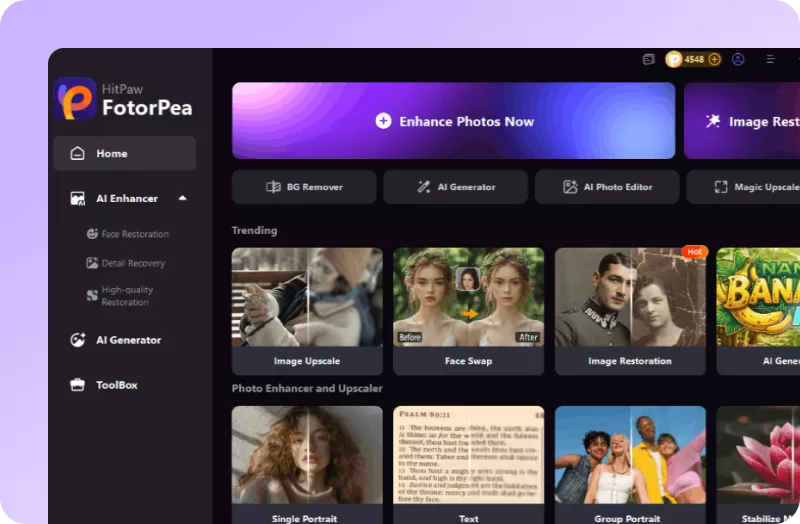Open the AI Photo Editor button
This screenshot has height=524, width=800.
tap(607, 187)
